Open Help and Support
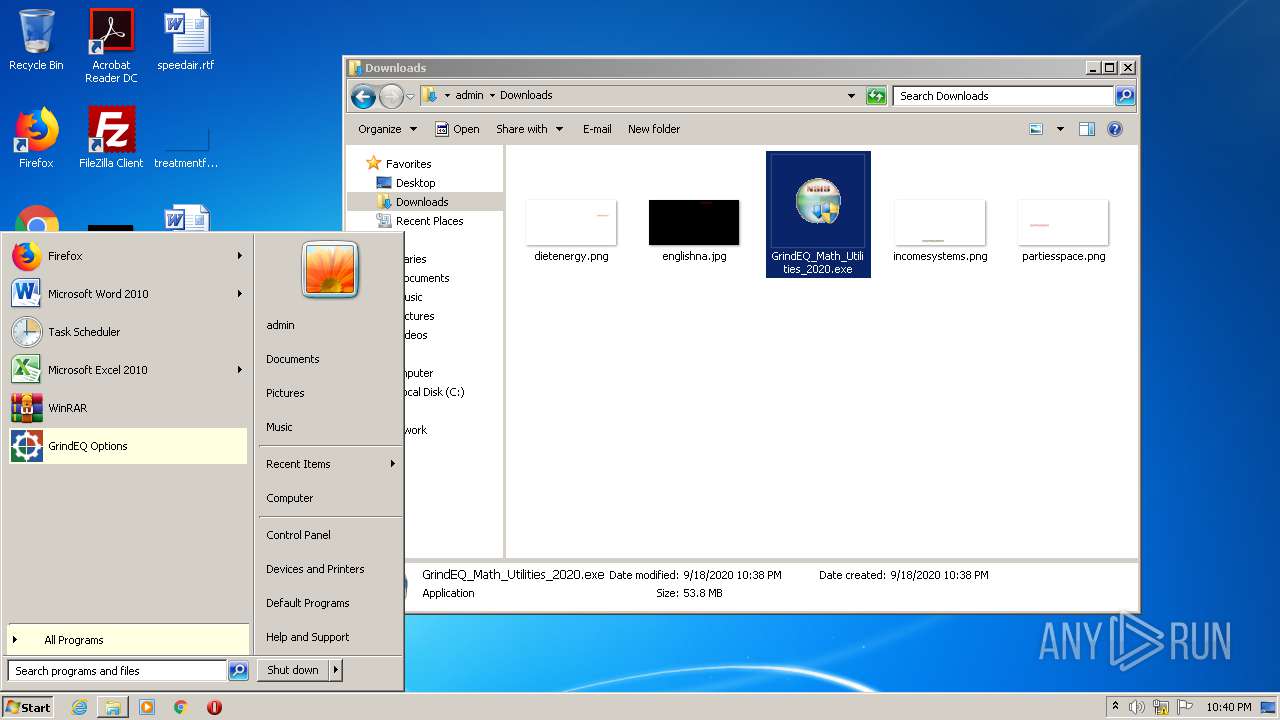Screen dimensions: 1280x720 pyautogui.click(x=307, y=637)
